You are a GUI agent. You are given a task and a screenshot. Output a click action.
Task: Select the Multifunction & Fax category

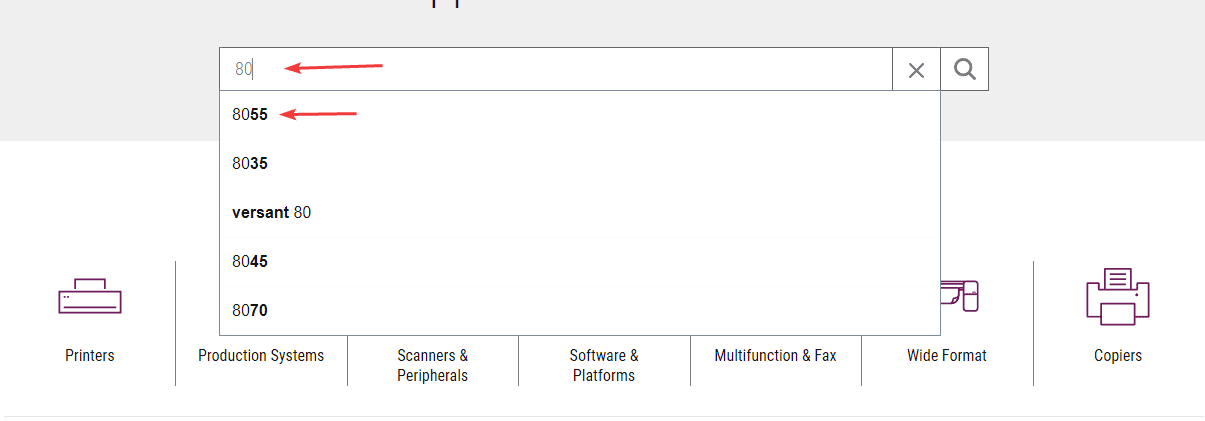tap(775, 355)
